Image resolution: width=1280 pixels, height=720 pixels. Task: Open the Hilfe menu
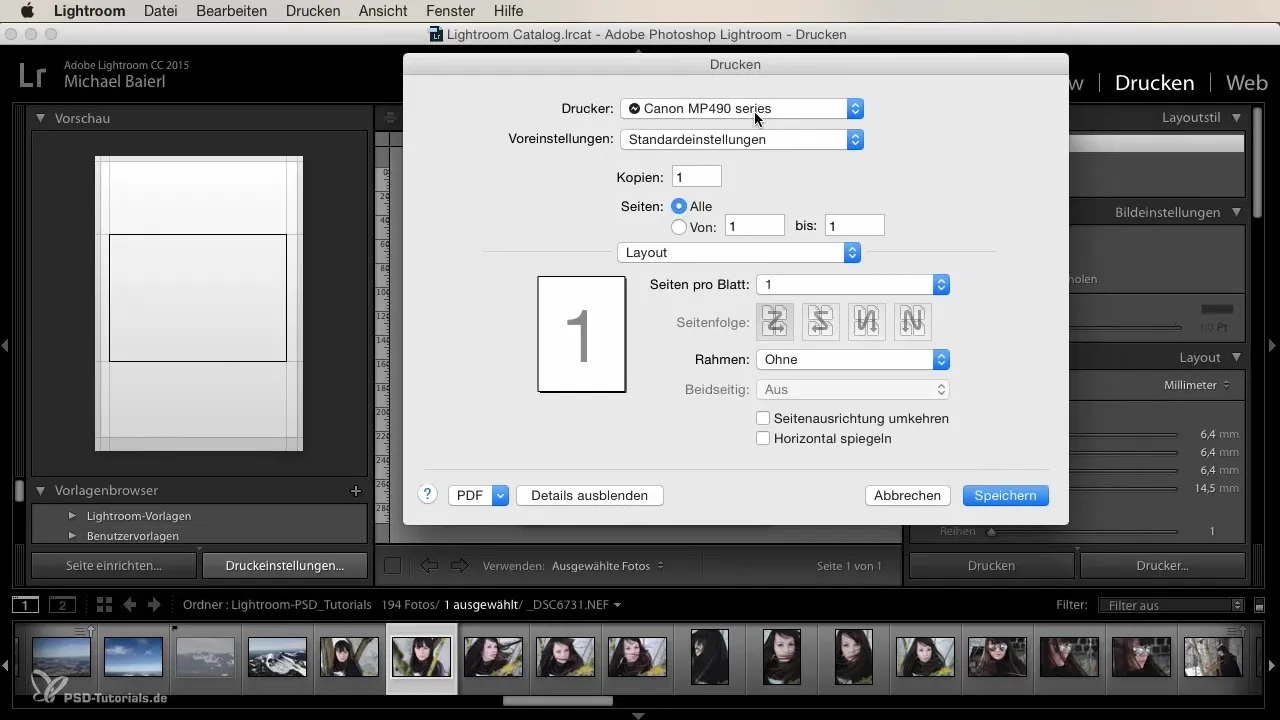coord(509,11)
